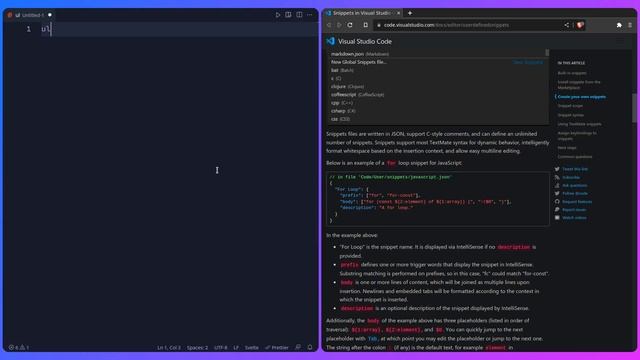Viewport: 640px width, 360px height.
Task: Reload the browser page
Action: click(350, 25)
